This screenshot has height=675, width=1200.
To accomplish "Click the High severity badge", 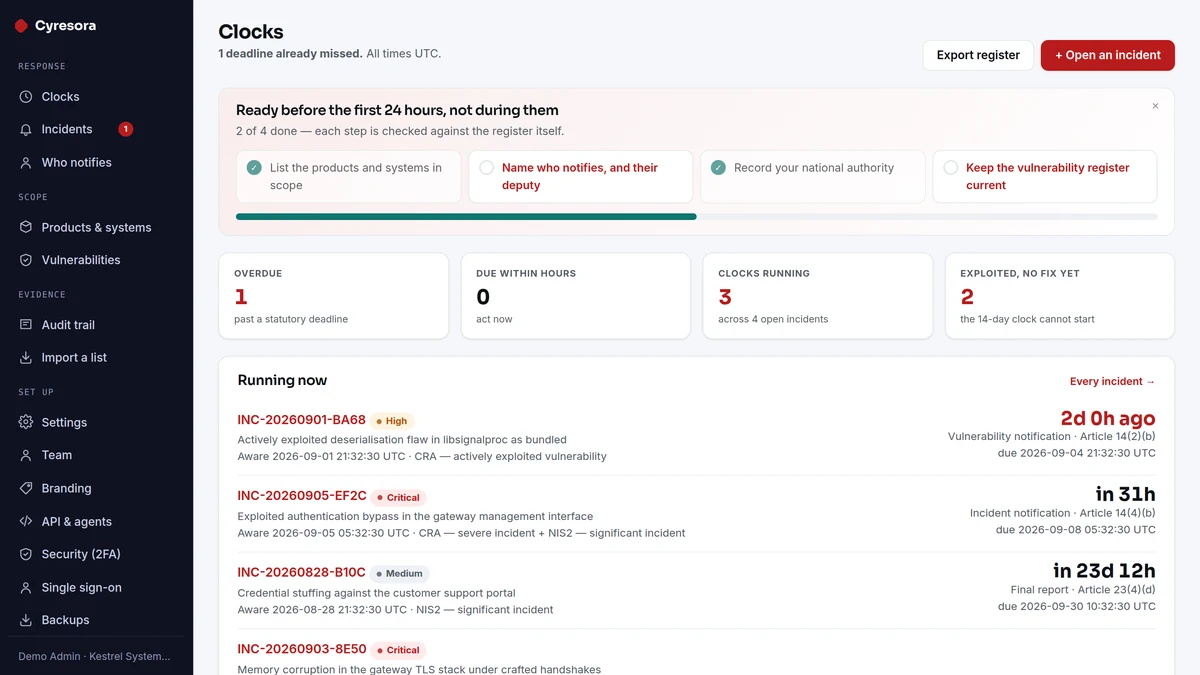I will click(392, 421).
